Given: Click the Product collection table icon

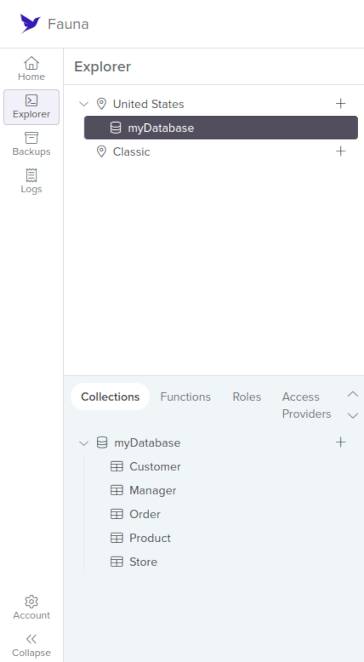Looking at the screenshot, I should pyautogui.click(x=117, y=538).
